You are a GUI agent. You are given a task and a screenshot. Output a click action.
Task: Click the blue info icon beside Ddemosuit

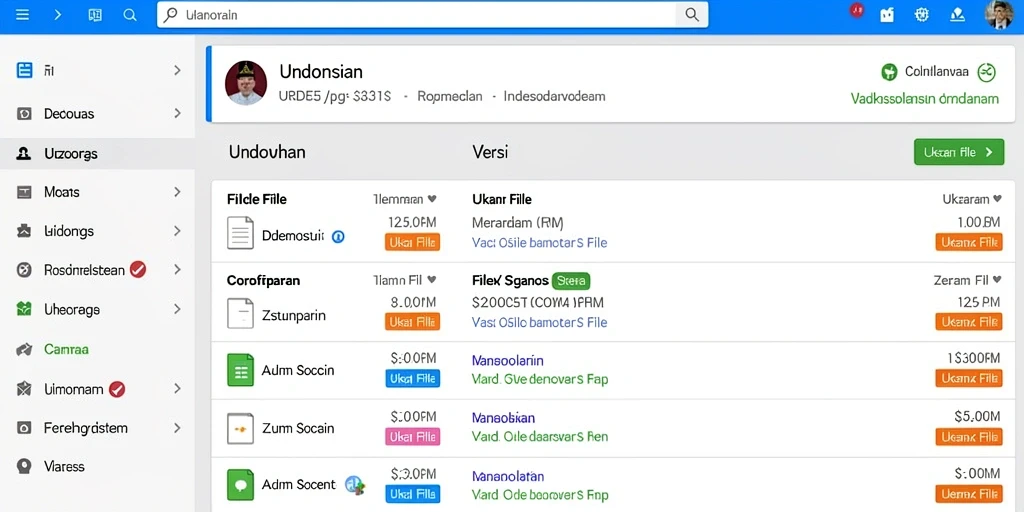[338, 236]
